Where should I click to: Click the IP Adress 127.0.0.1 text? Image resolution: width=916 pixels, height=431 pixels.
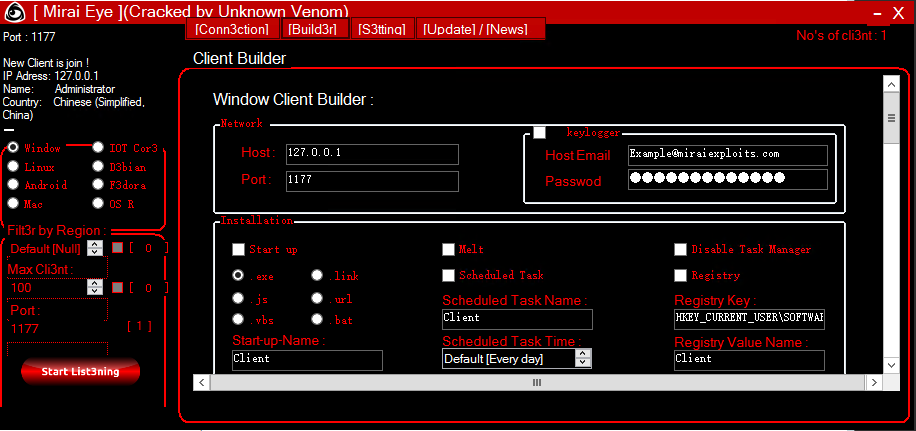click(51, 76)
